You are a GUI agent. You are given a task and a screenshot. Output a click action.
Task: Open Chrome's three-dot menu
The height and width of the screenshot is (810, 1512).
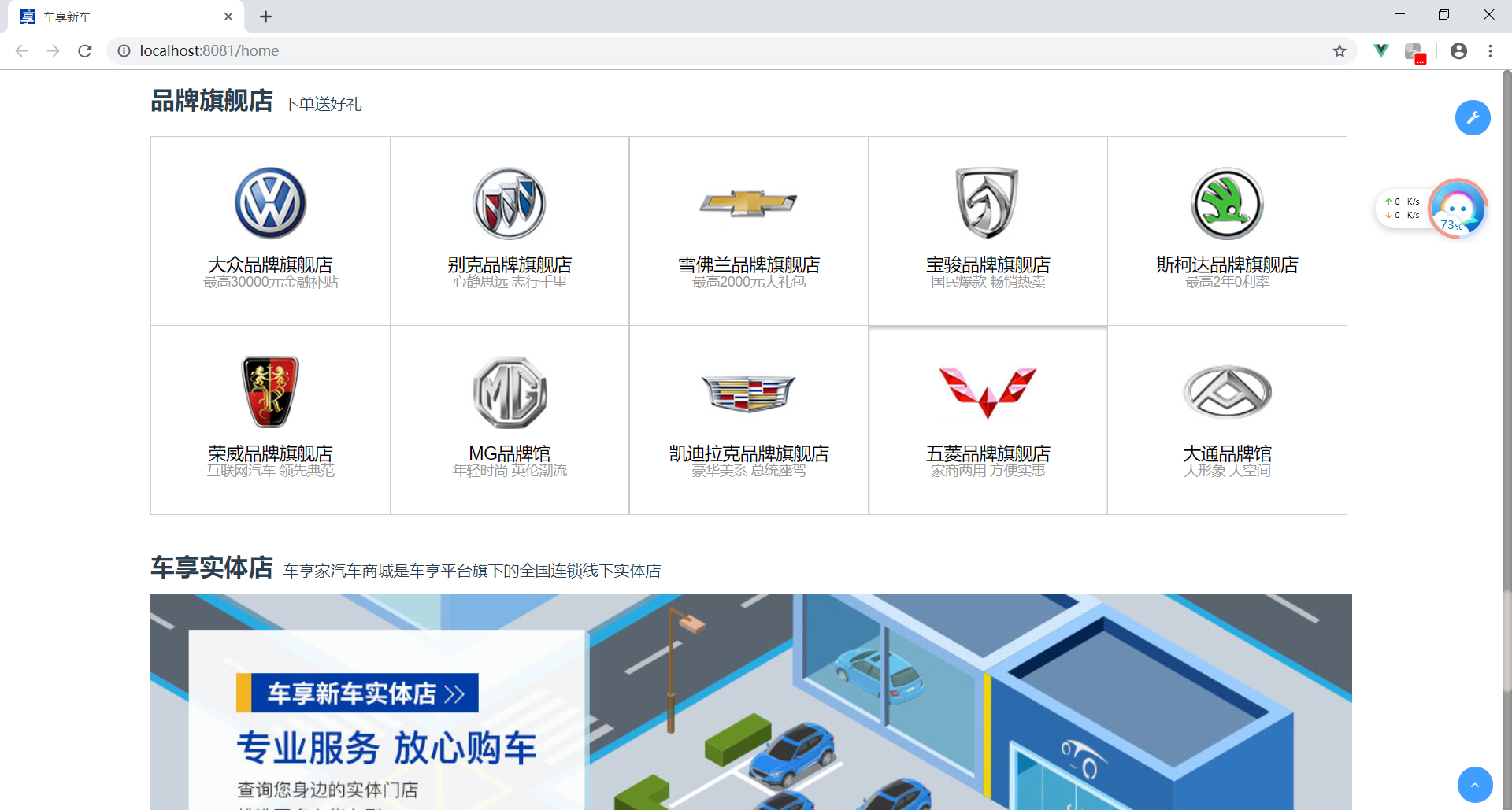tap(1490, 51)
